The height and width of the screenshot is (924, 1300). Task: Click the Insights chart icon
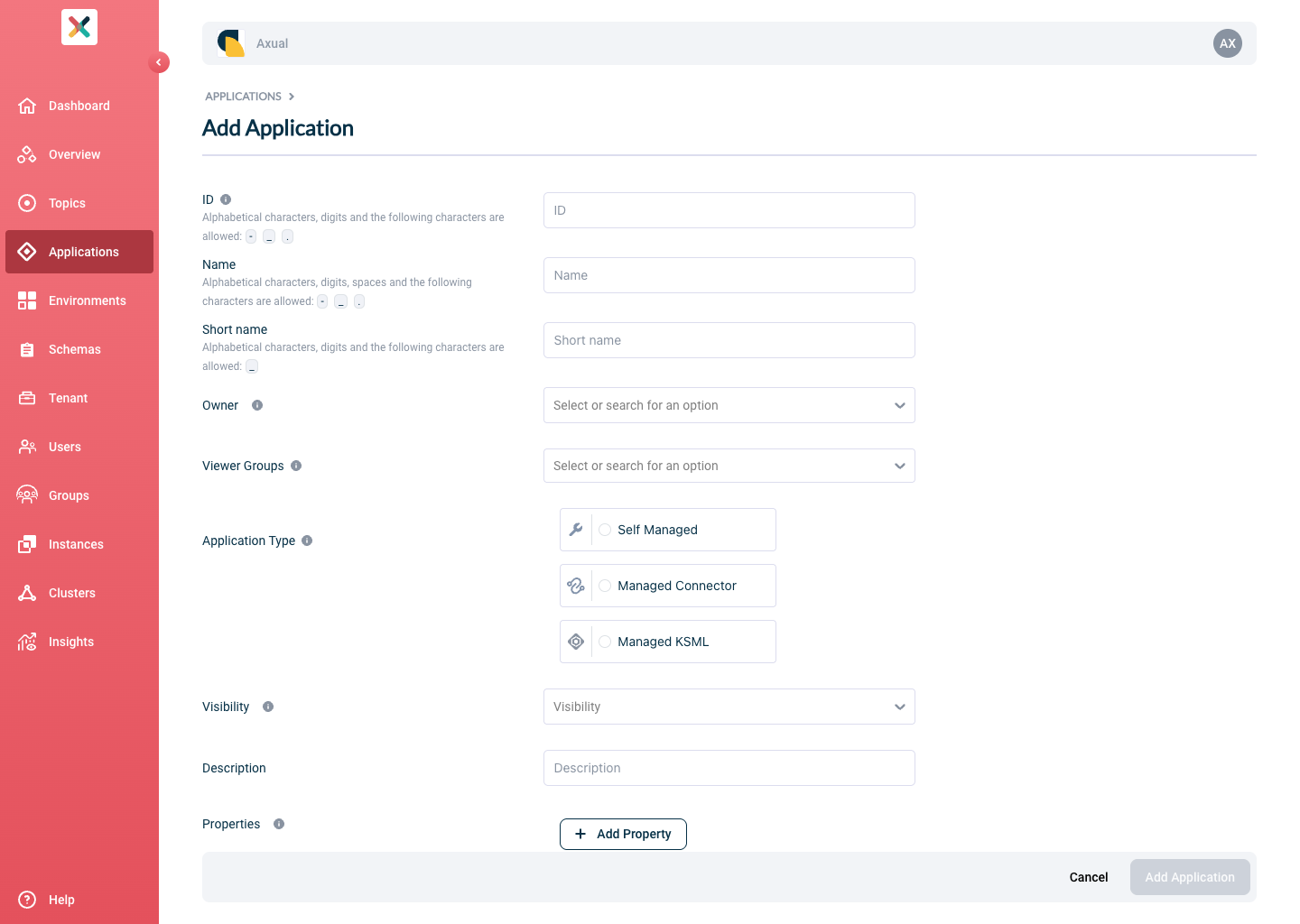coord(27,642)
